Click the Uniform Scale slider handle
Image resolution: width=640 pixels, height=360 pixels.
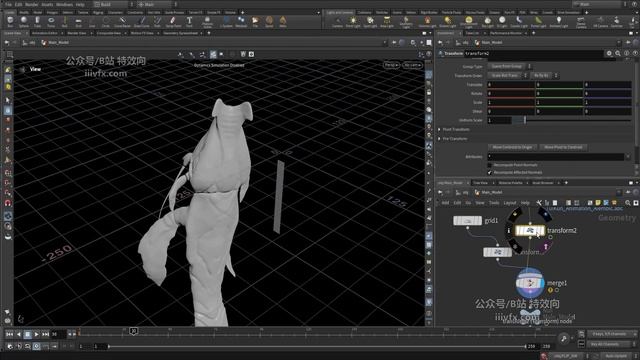tap(525, 120)
